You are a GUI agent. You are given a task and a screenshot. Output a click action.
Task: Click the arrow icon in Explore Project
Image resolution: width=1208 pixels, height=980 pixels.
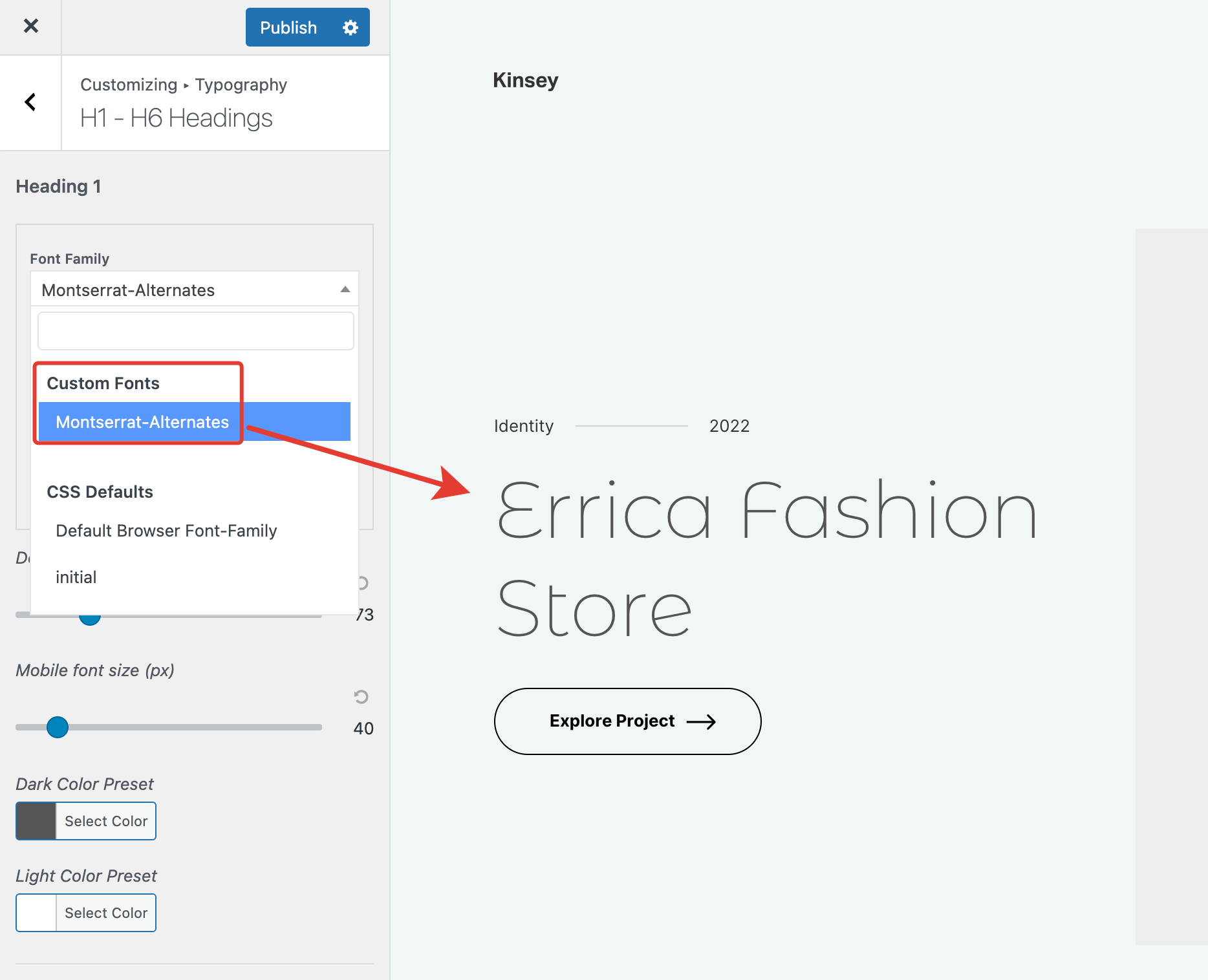coord(701,721)
